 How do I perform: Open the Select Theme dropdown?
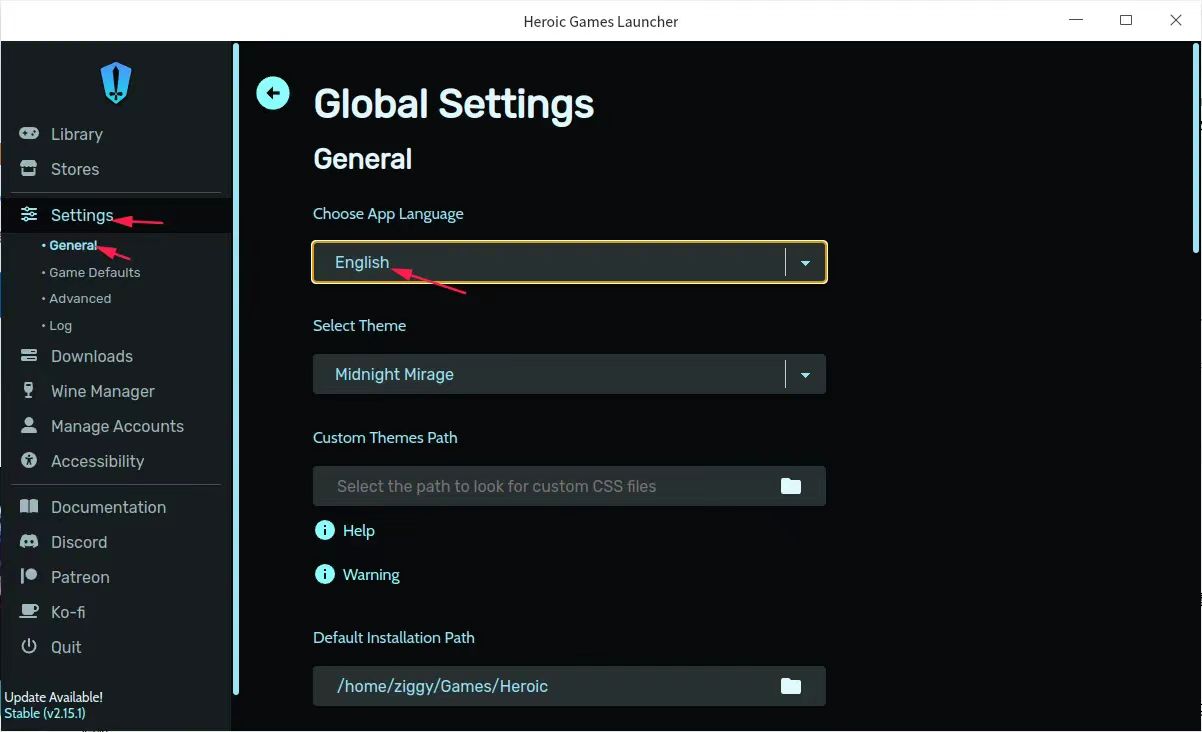coord(569,374)
